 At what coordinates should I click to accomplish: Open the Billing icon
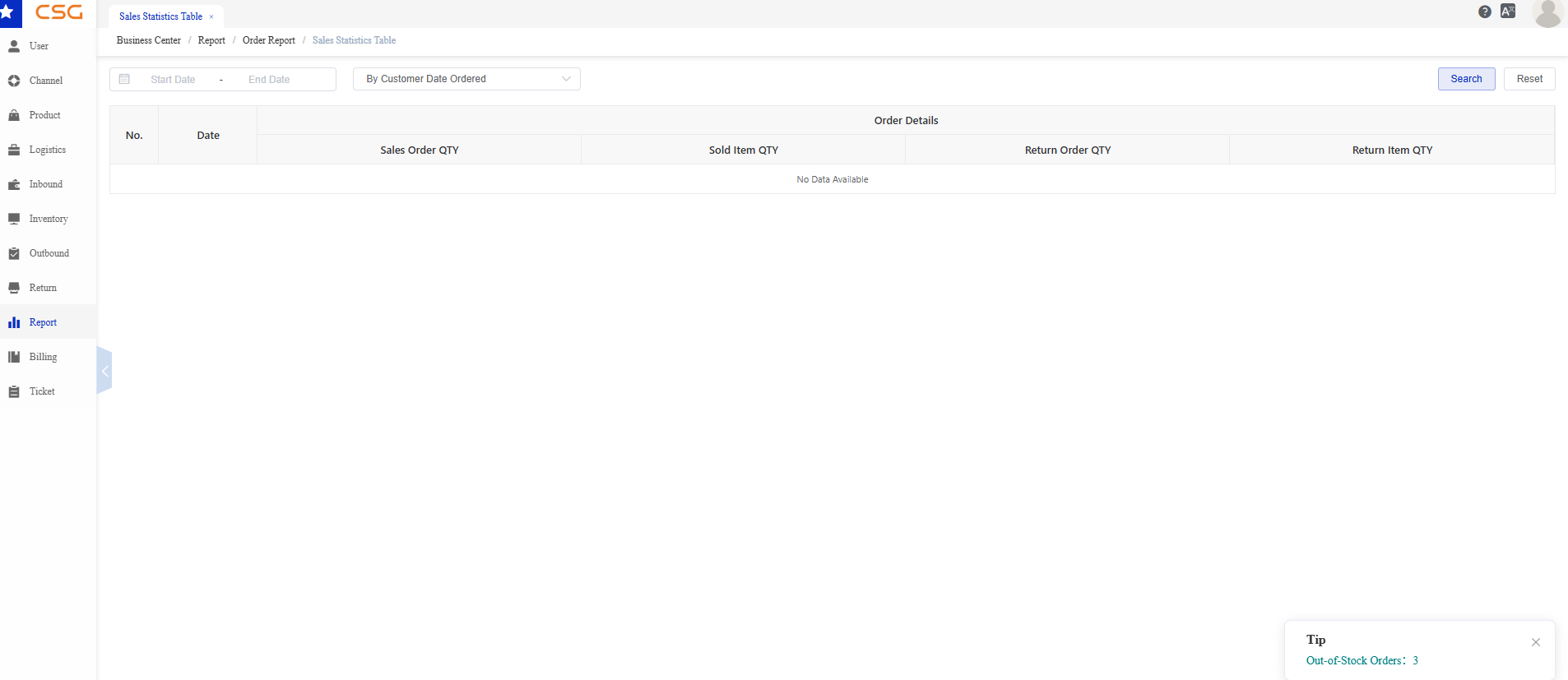tap(14, 357)
